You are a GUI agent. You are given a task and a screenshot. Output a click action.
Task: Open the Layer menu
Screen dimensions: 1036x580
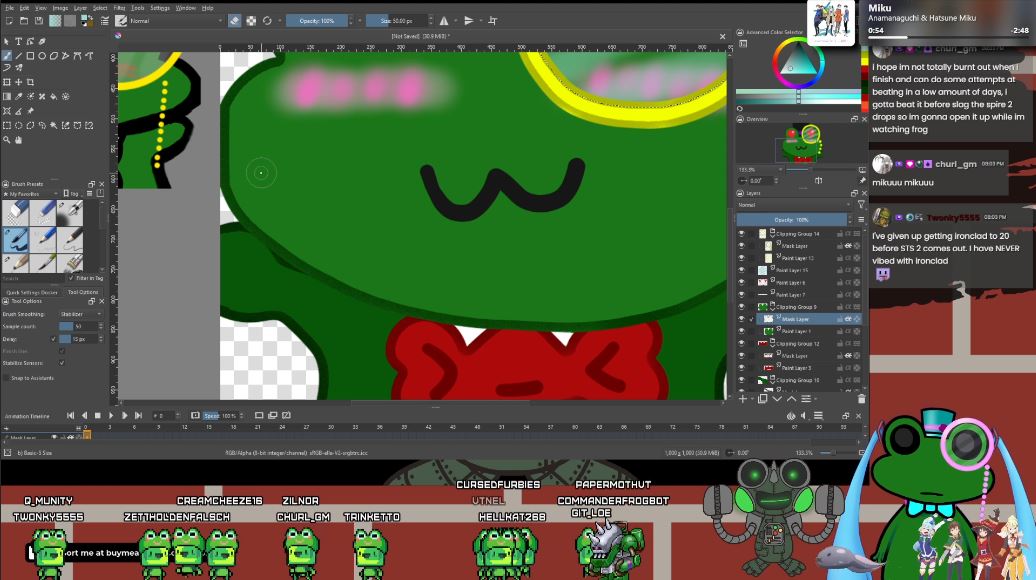click(80, 8)
